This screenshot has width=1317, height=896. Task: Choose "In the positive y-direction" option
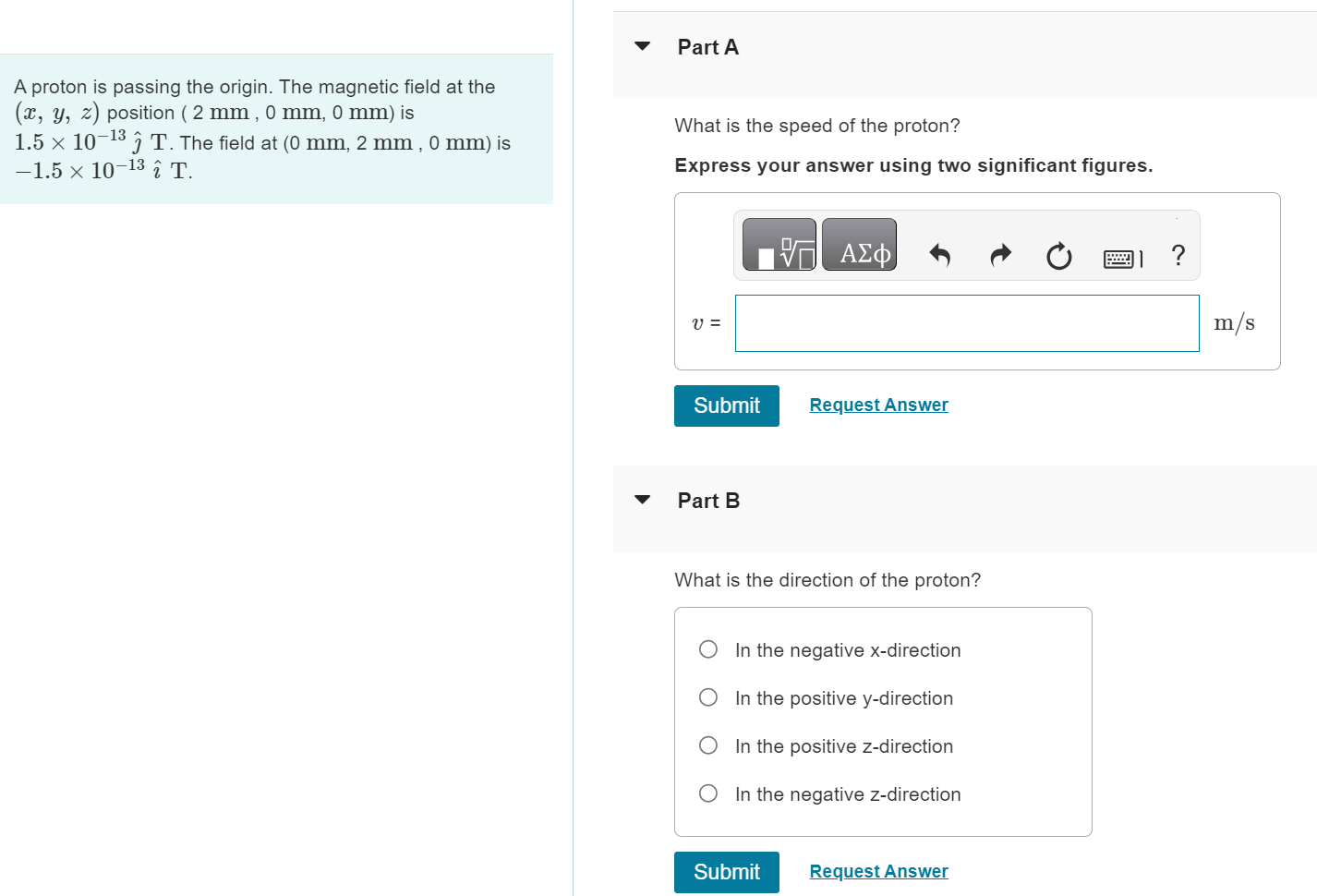(x=708, y=697)
